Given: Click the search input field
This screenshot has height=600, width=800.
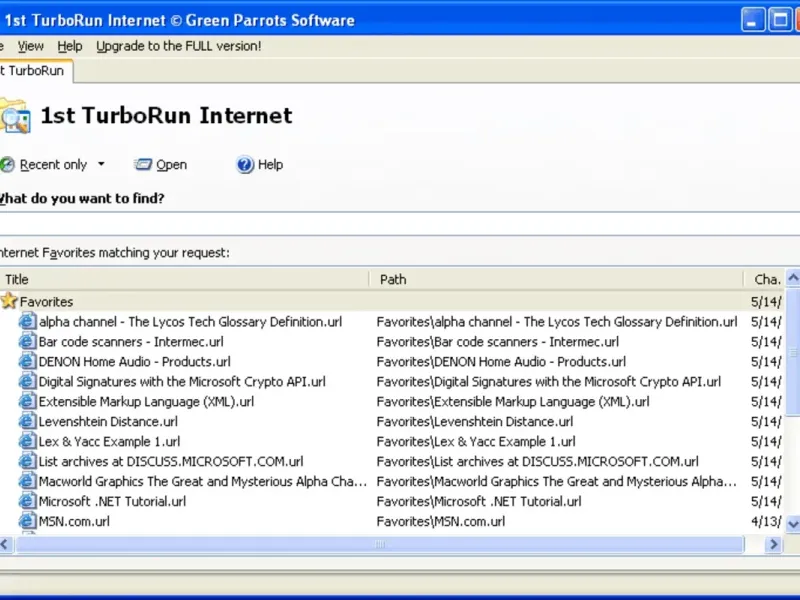Looking at the screenshot, I should pos(400,223).
